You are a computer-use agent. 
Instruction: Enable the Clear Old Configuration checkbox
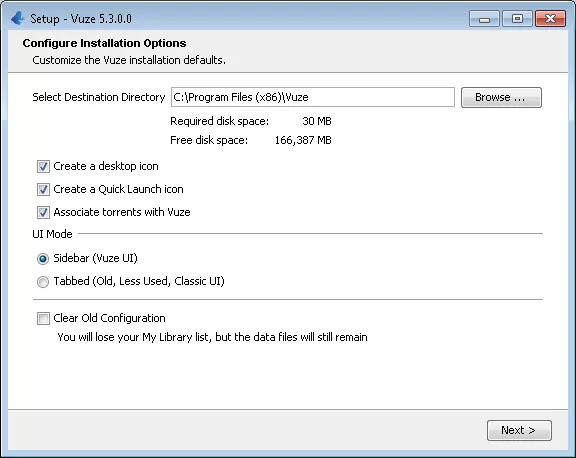tap(43, 318)
